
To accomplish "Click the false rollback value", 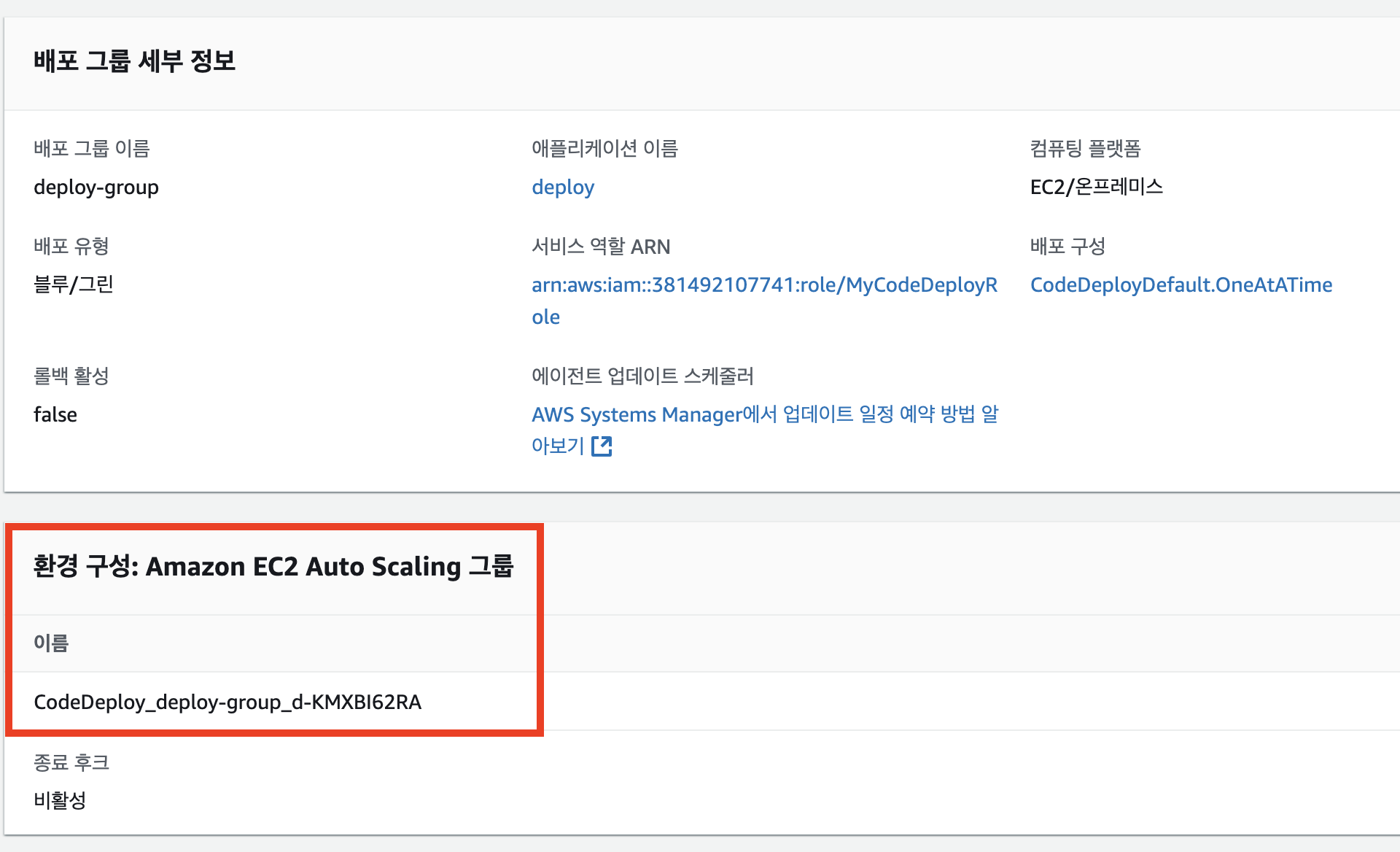I will pyautogui.click(x=55, y=414).
